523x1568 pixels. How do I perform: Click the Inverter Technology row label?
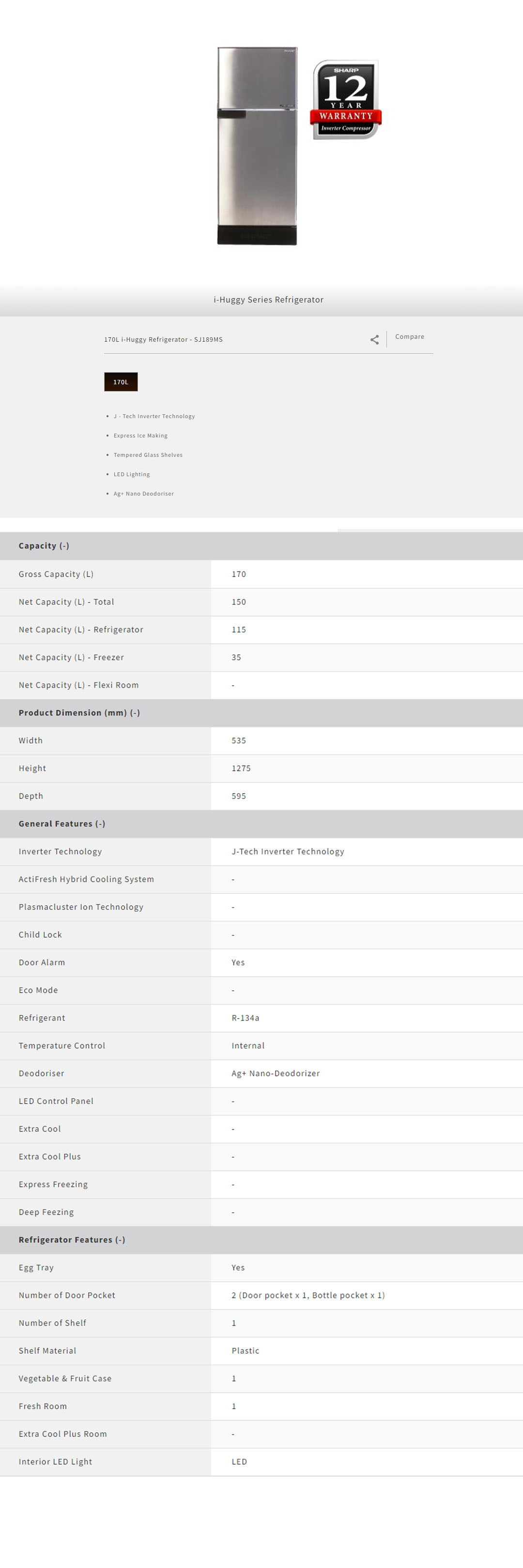60,852
